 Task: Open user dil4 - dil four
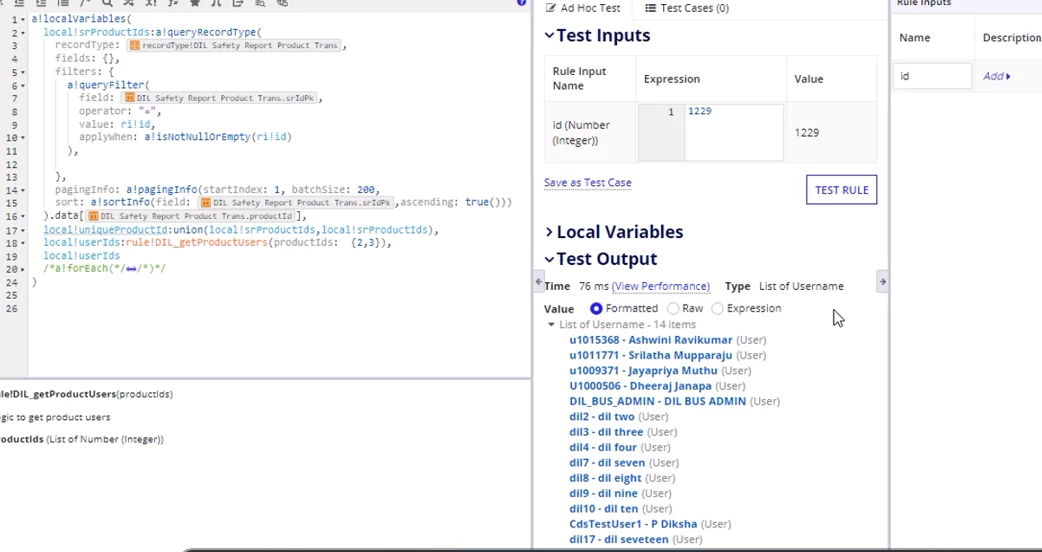coord(603,447)
